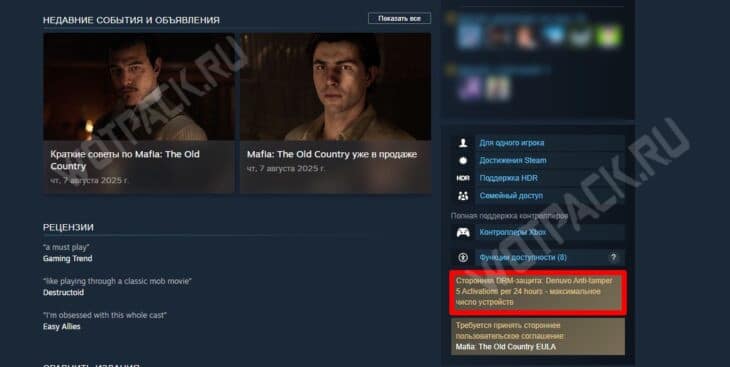Open the 'Mafia: The Old Country EULA' link
Image resolution: width=730 pixels, height=367 pixels.
[x=506, y=347]
